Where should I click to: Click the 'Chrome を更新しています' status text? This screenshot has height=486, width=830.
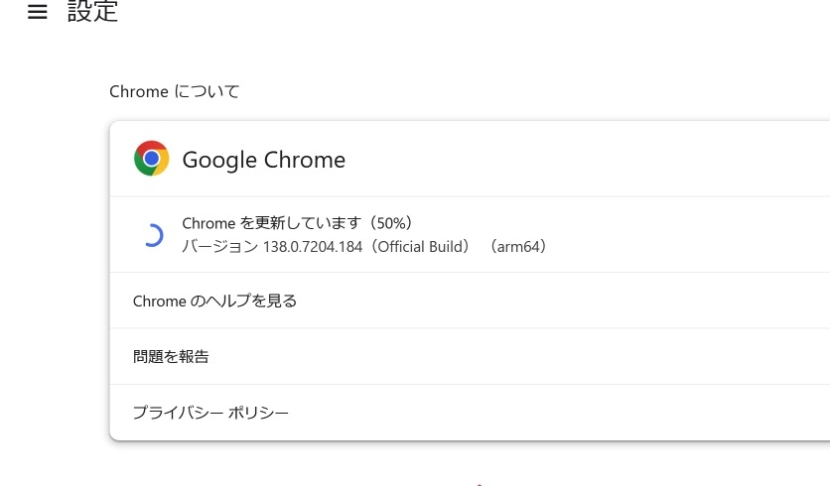pyautogui.click(x=277, y=223)
